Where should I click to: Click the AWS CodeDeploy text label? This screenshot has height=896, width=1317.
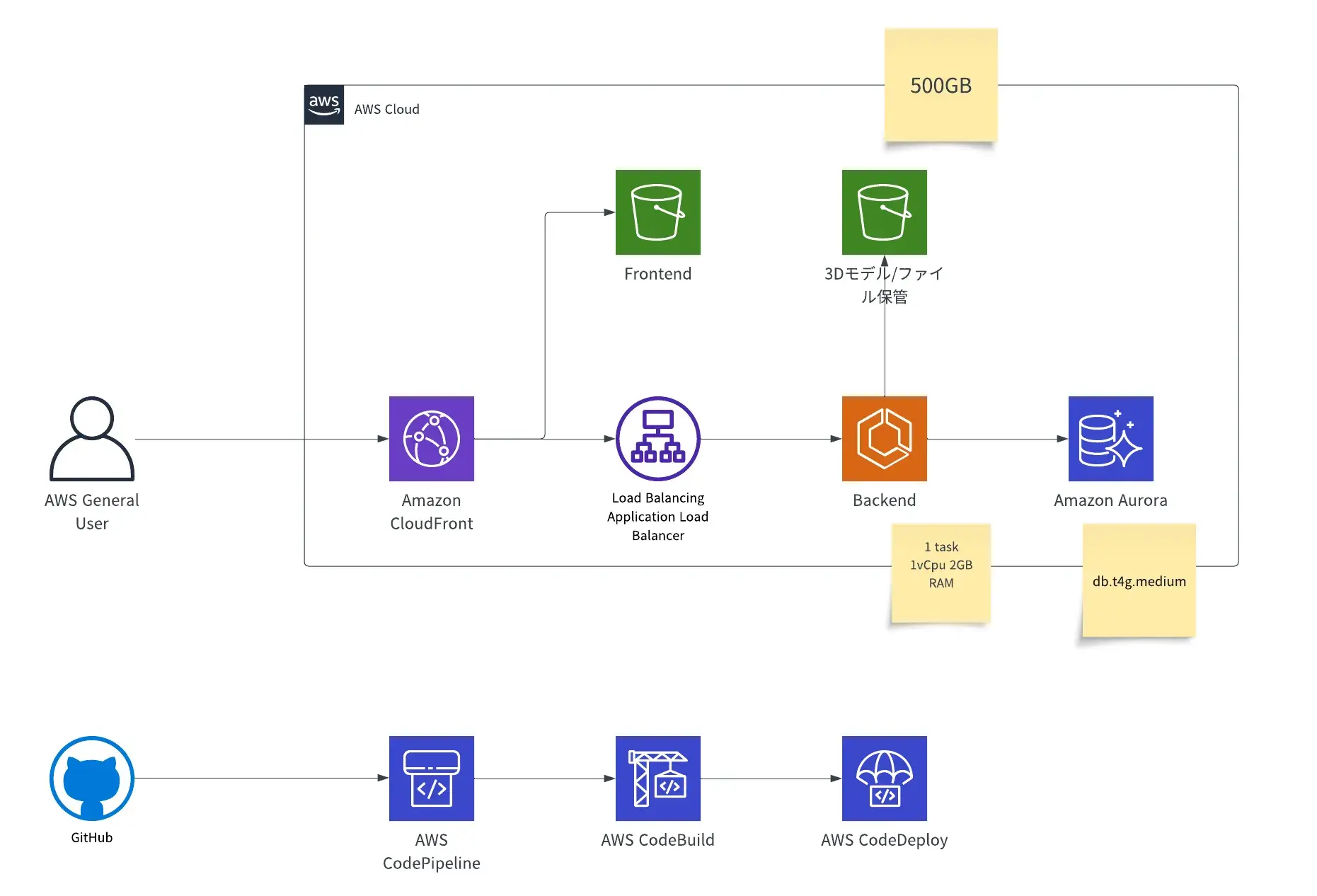pos(884,840)
